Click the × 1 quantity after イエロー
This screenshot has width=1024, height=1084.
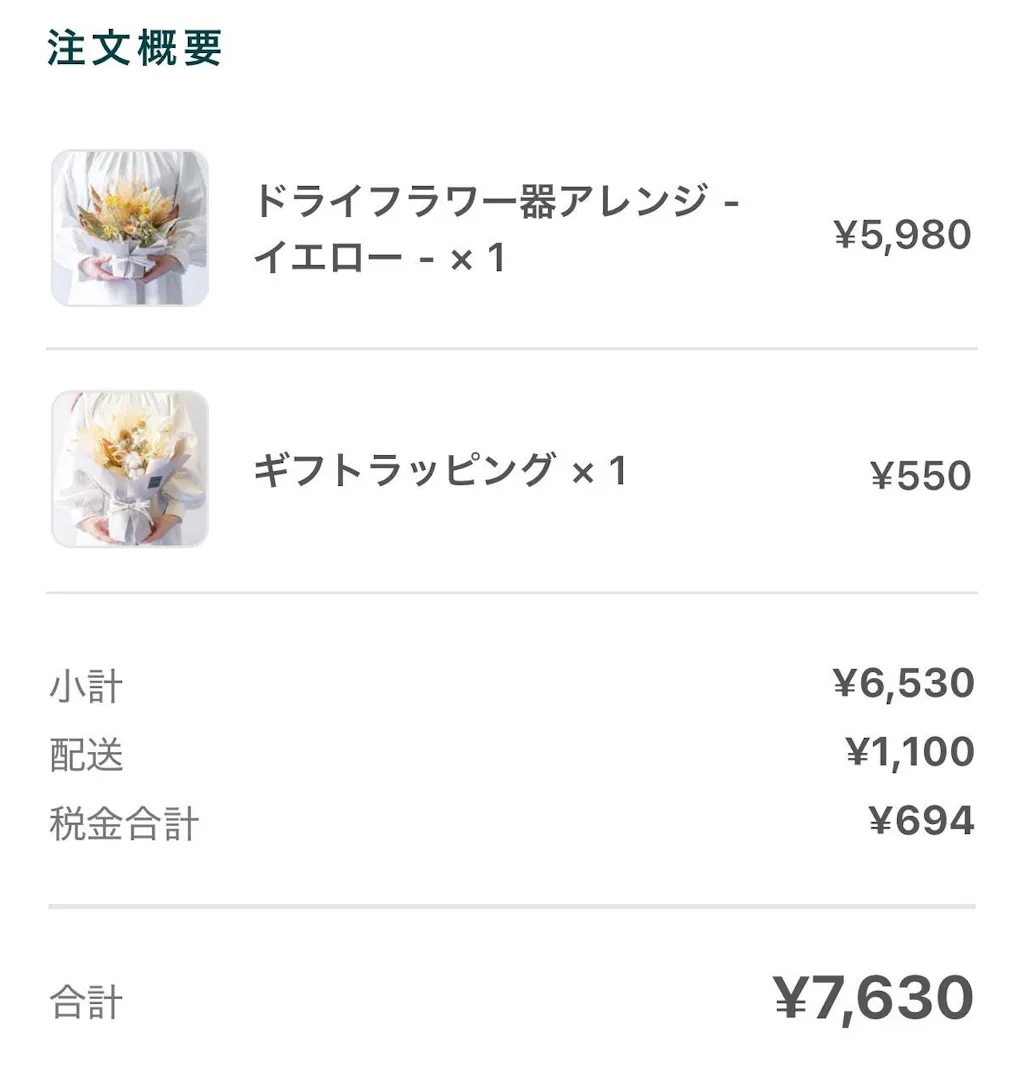tap(477, 259)
